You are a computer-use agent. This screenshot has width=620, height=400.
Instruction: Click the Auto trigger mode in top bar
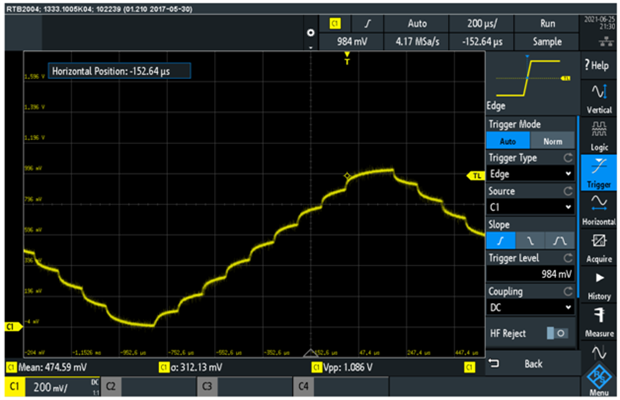(x=417, y=24)
